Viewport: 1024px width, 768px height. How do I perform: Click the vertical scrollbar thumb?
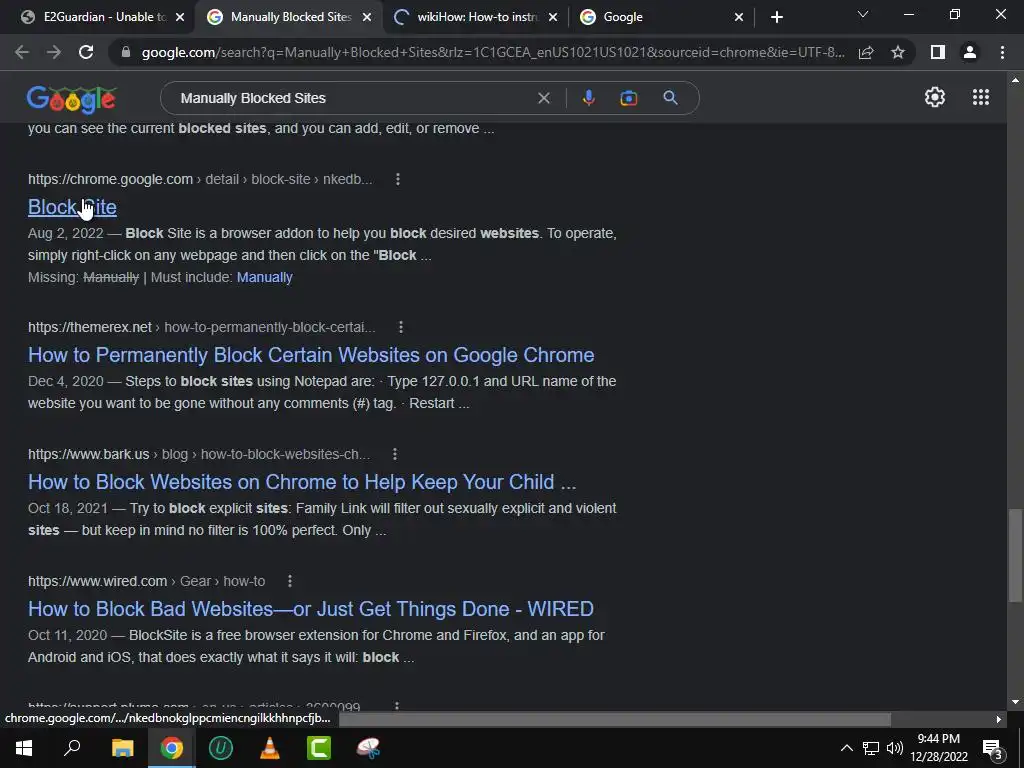click(x=1015, y=555)
